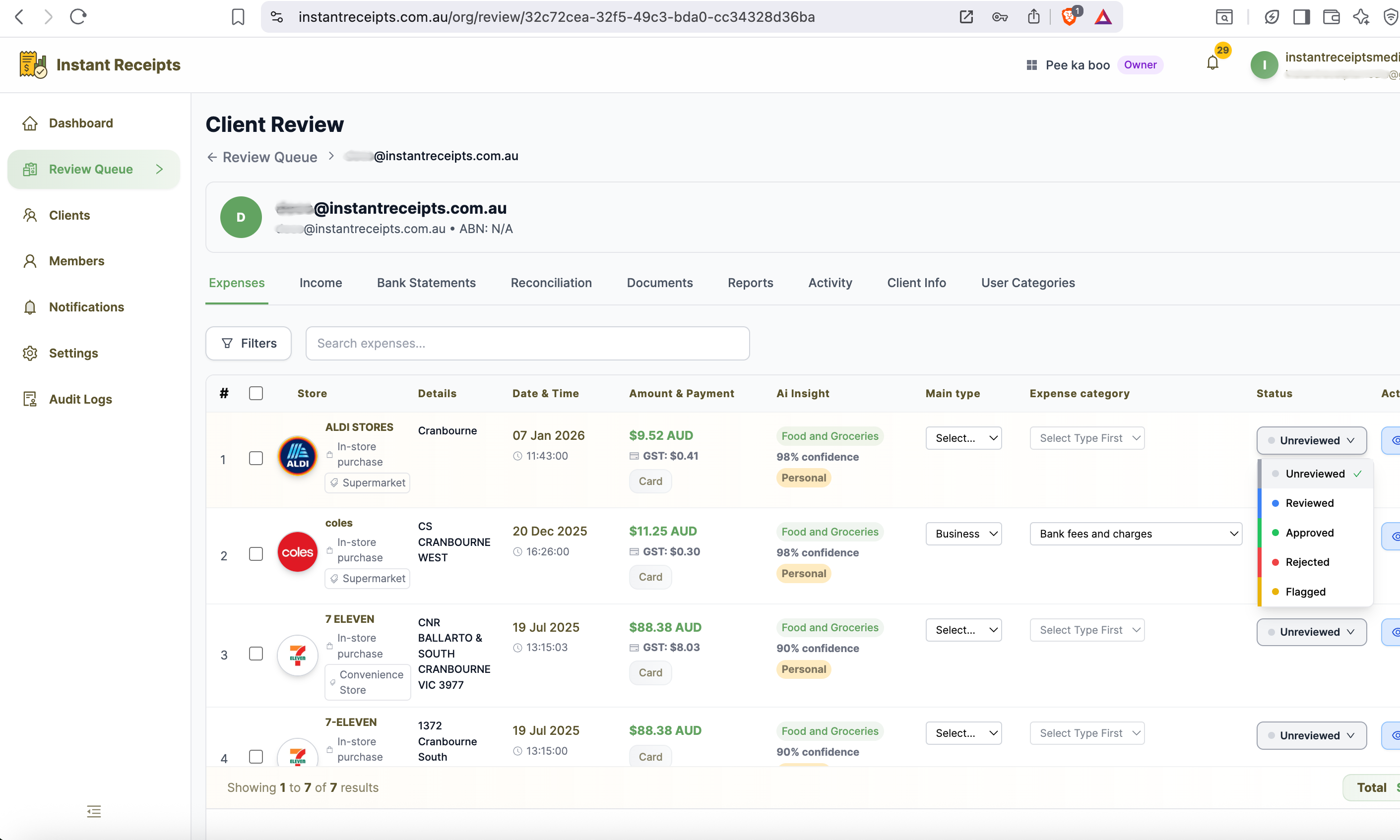Open Review Queue in the sidebar
The image size is (1400, 840).
(x=93, y=169)
